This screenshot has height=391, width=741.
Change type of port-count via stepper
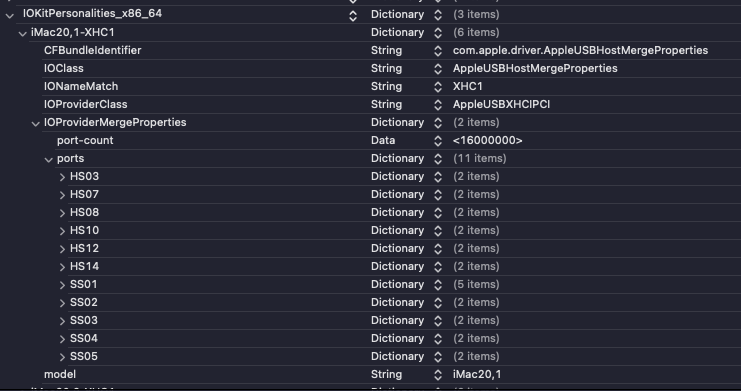point(438,141)
